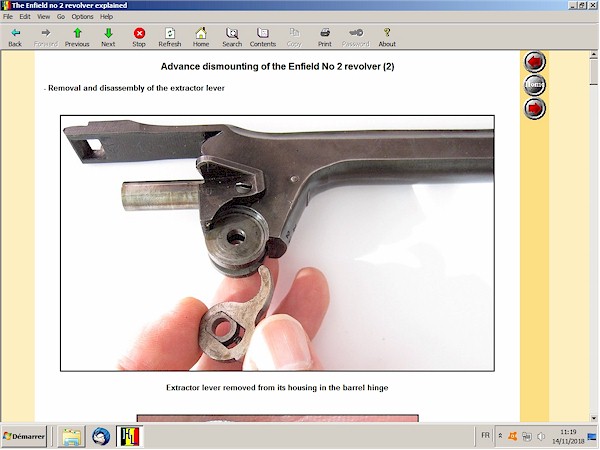Select the HL ebook taskbar icon
The width and height of the screenshot is (600, 450).
point(130,436)
